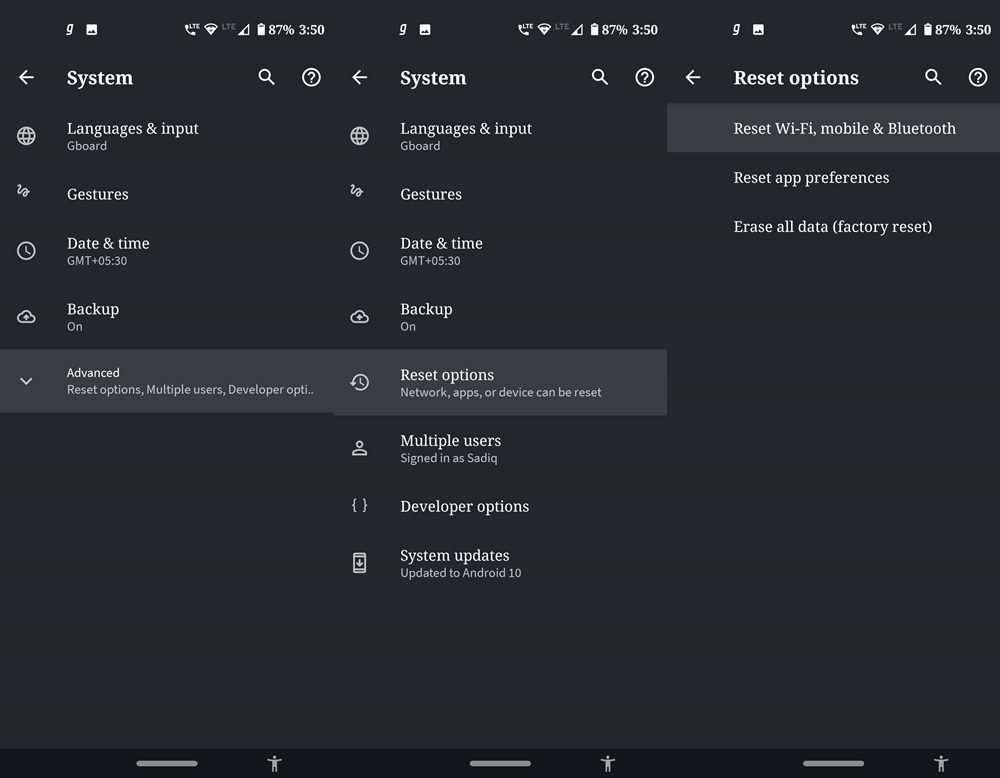Select Reset Wi-Fi, mobile & Bluetooth

coord(834,128)
